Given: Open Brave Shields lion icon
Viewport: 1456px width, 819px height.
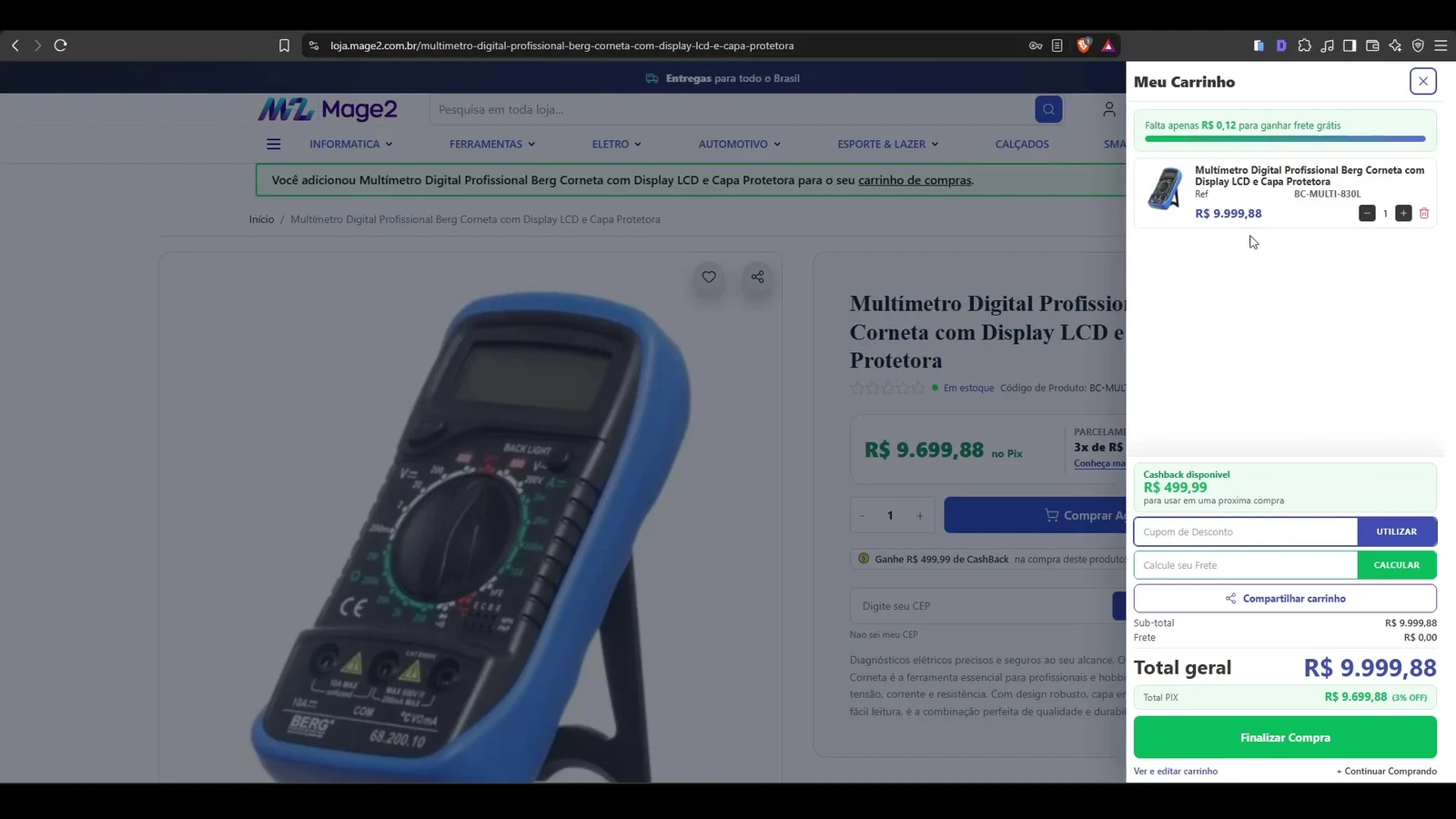Looking at the screenshot, I should [x=1084, y=45].
